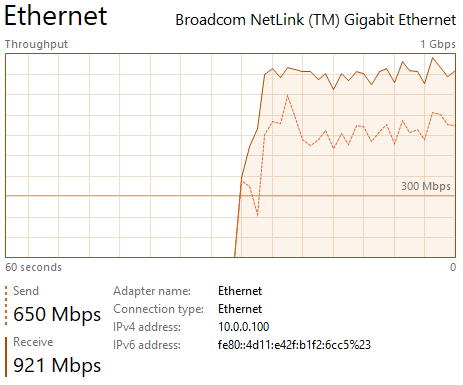Click the Ethernet heading title

click(x=56, y=16)
